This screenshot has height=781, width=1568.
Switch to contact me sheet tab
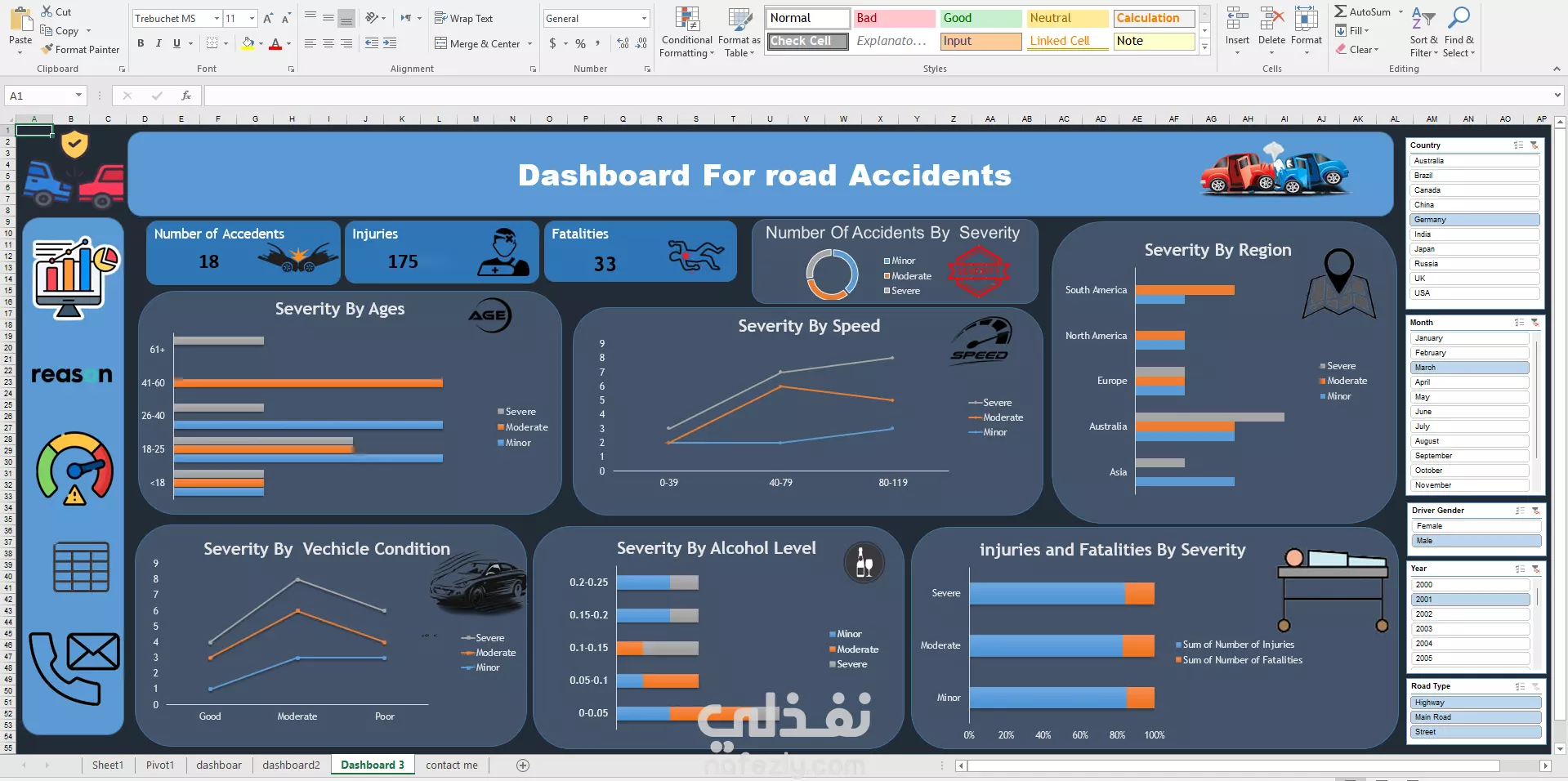pos(452,765)
